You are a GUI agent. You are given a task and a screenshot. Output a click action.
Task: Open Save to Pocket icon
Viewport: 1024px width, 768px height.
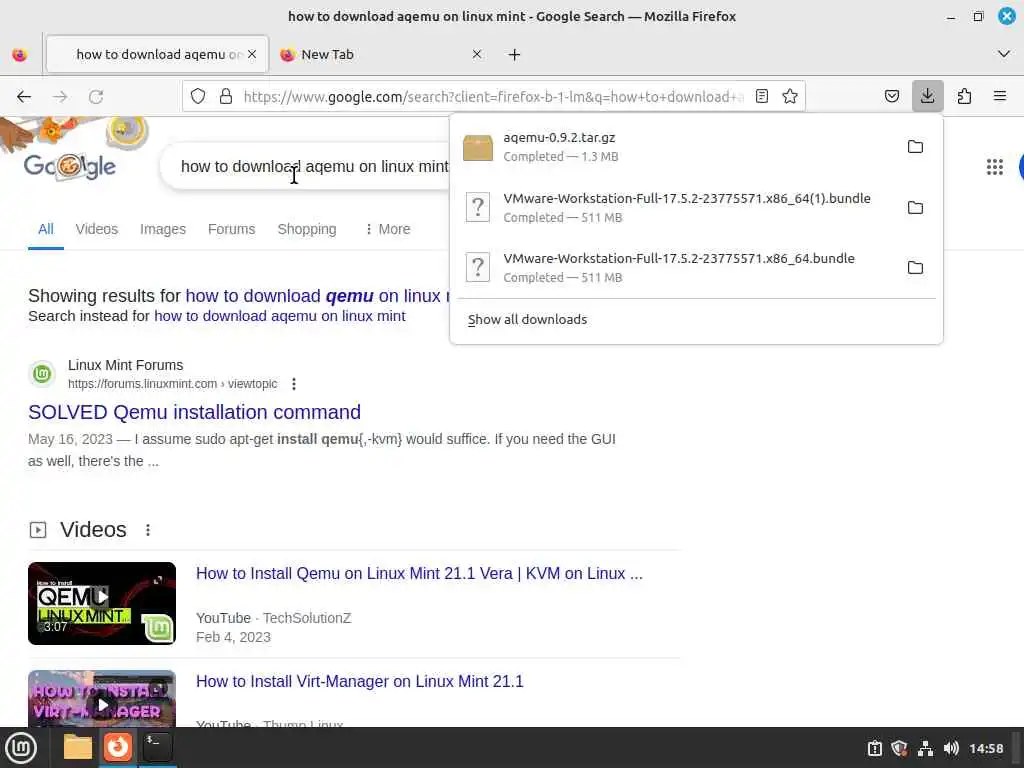[x=891, y=97]
